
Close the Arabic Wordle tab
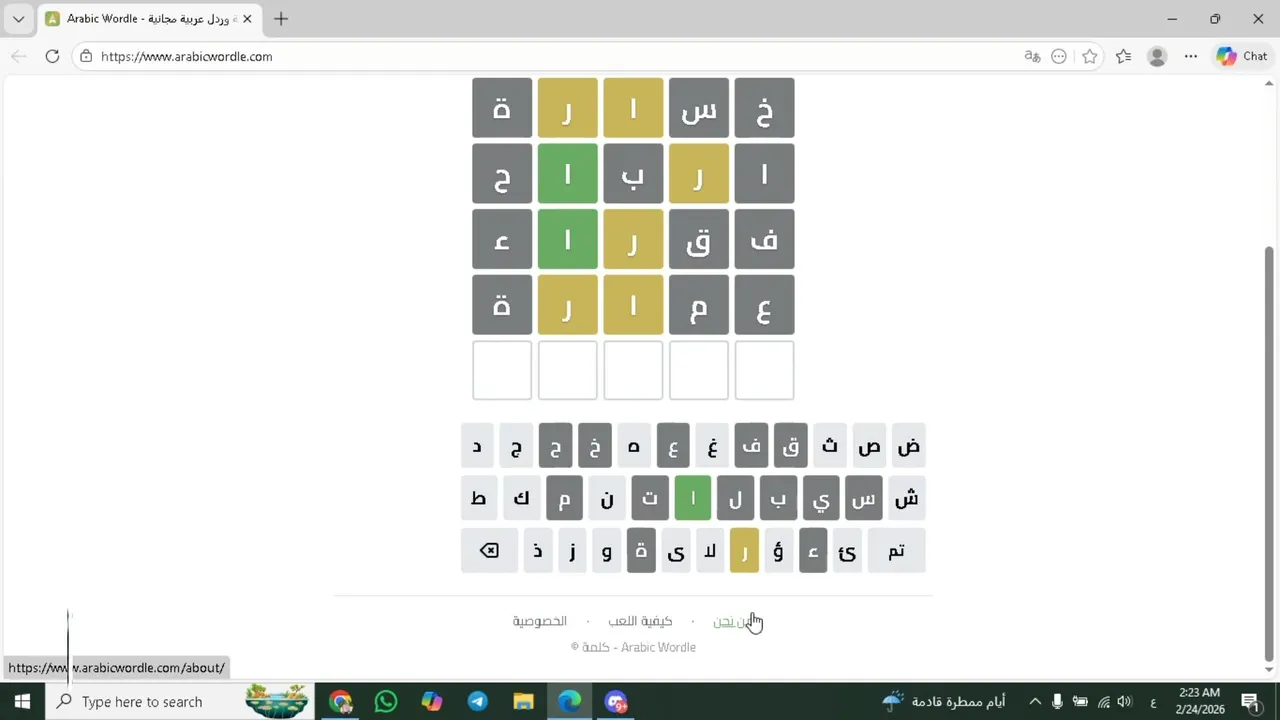[x=247, y=19]
